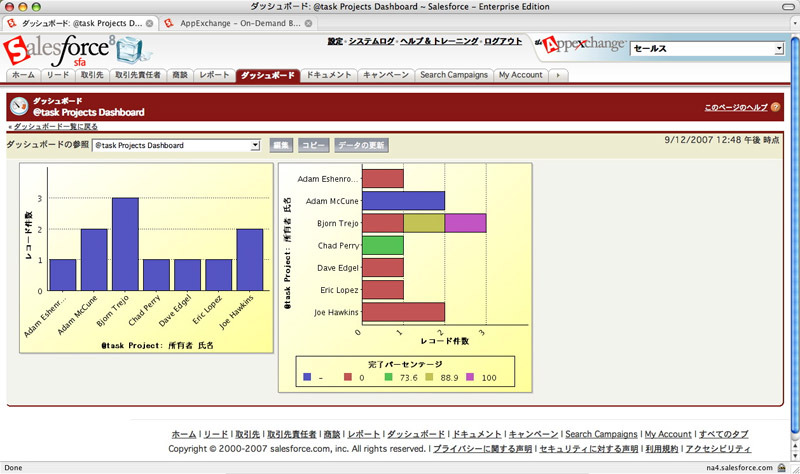
Task: Click Bjorn Trejo's magenta bar segment
Action: [465, 223]
